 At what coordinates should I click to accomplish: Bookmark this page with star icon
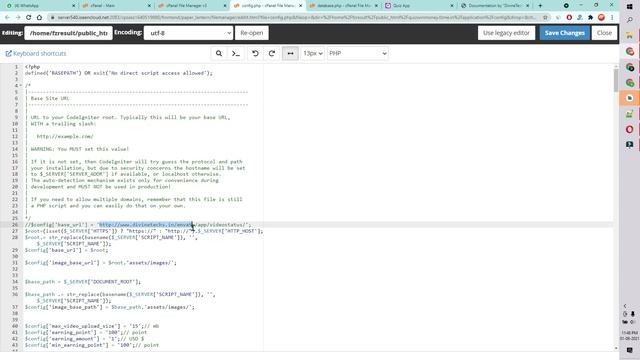(x=545, y=18)
